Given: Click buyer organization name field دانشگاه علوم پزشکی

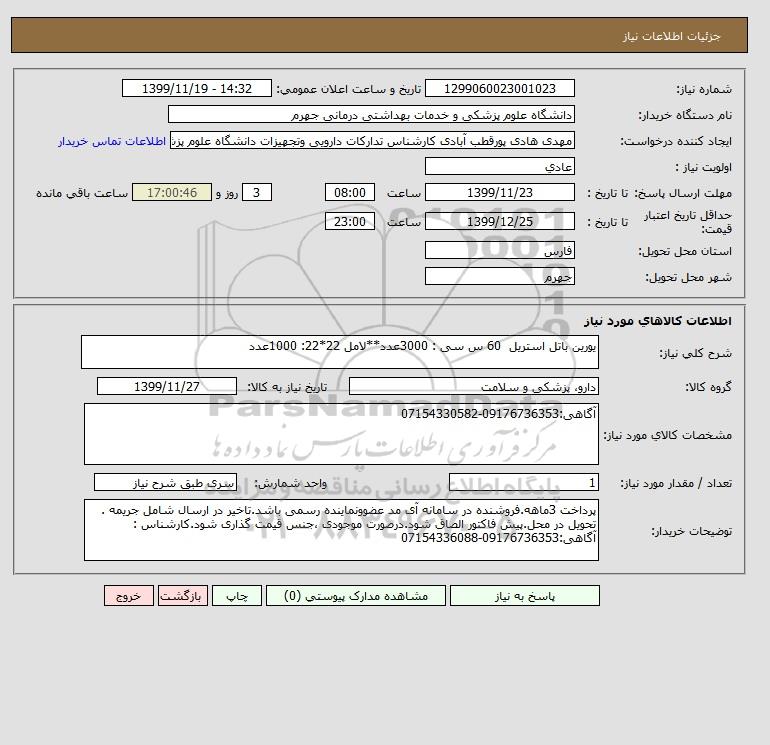Looking at the screenshot, I should point(371,114).
